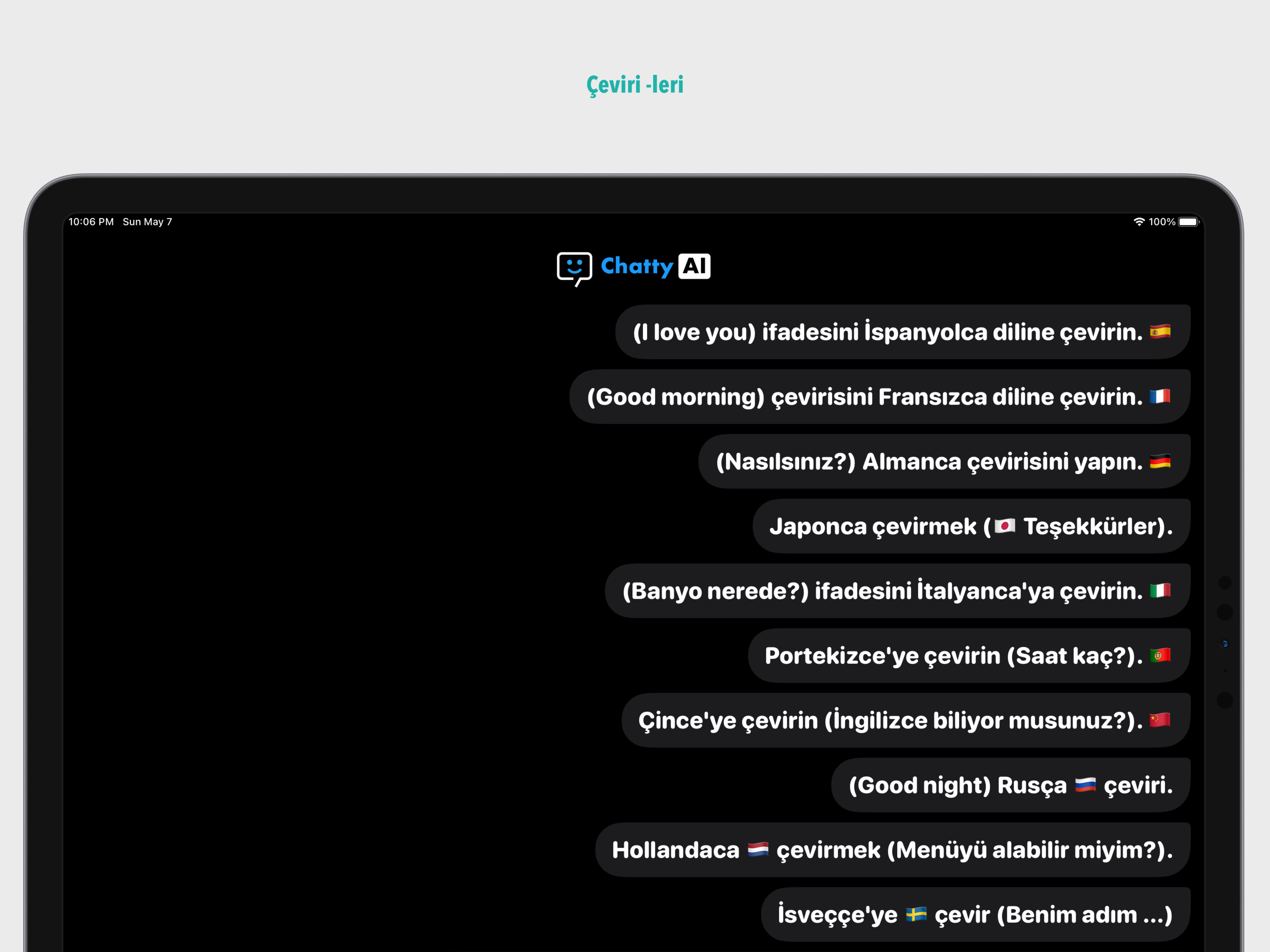Tap the Swedish flag emoji

[x=916, y=914]
